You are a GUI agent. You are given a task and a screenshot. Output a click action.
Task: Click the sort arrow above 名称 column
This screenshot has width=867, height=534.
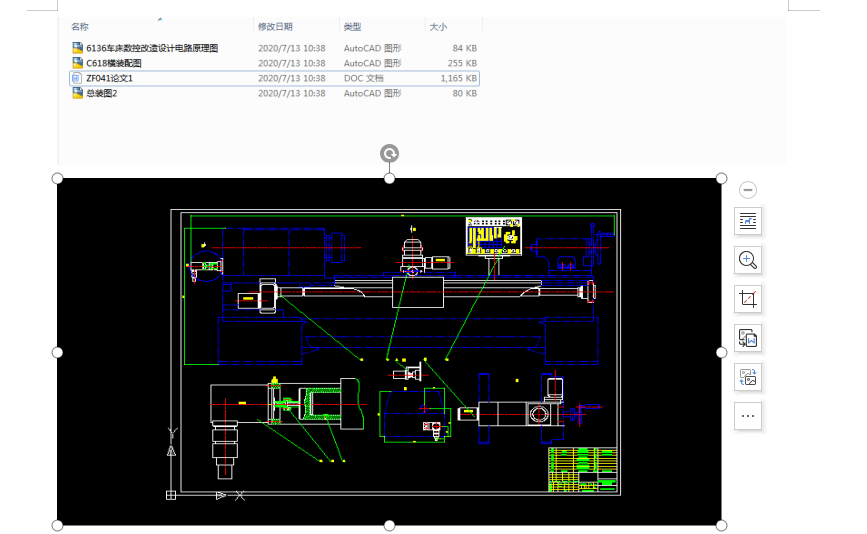point(160,19)
